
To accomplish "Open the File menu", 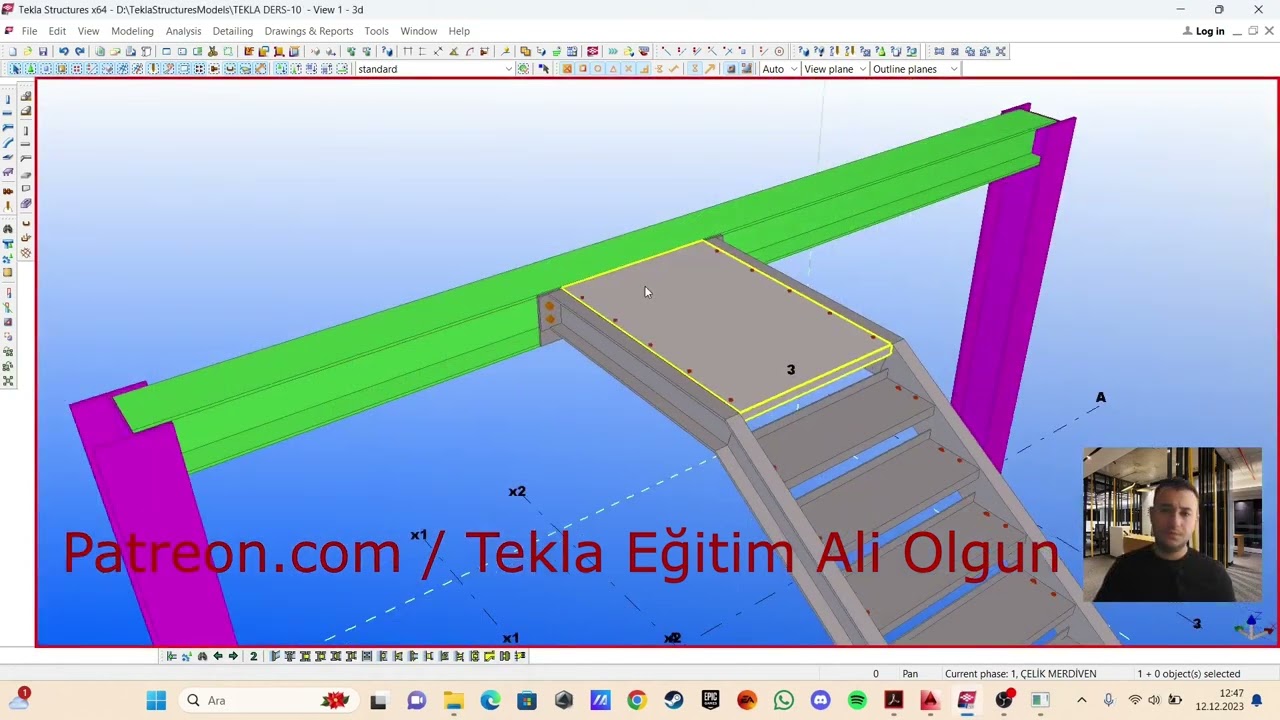I will pos(29,31).
